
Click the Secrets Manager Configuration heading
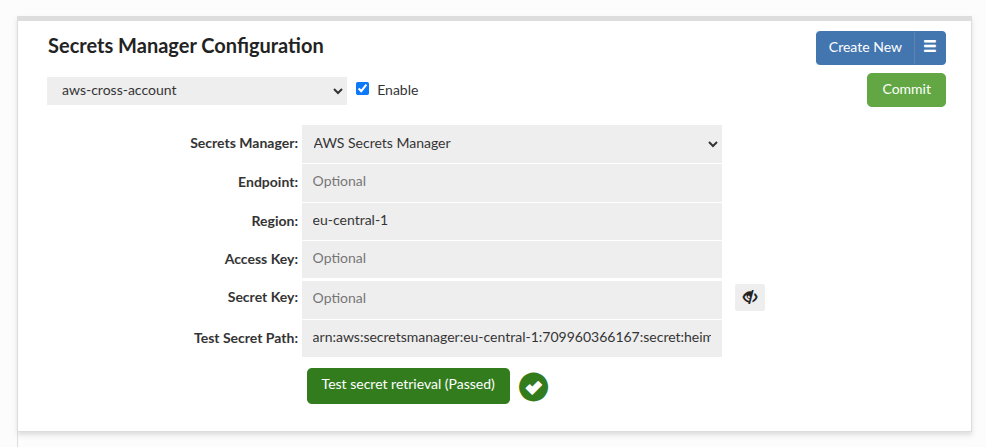(x=186, y=46)
